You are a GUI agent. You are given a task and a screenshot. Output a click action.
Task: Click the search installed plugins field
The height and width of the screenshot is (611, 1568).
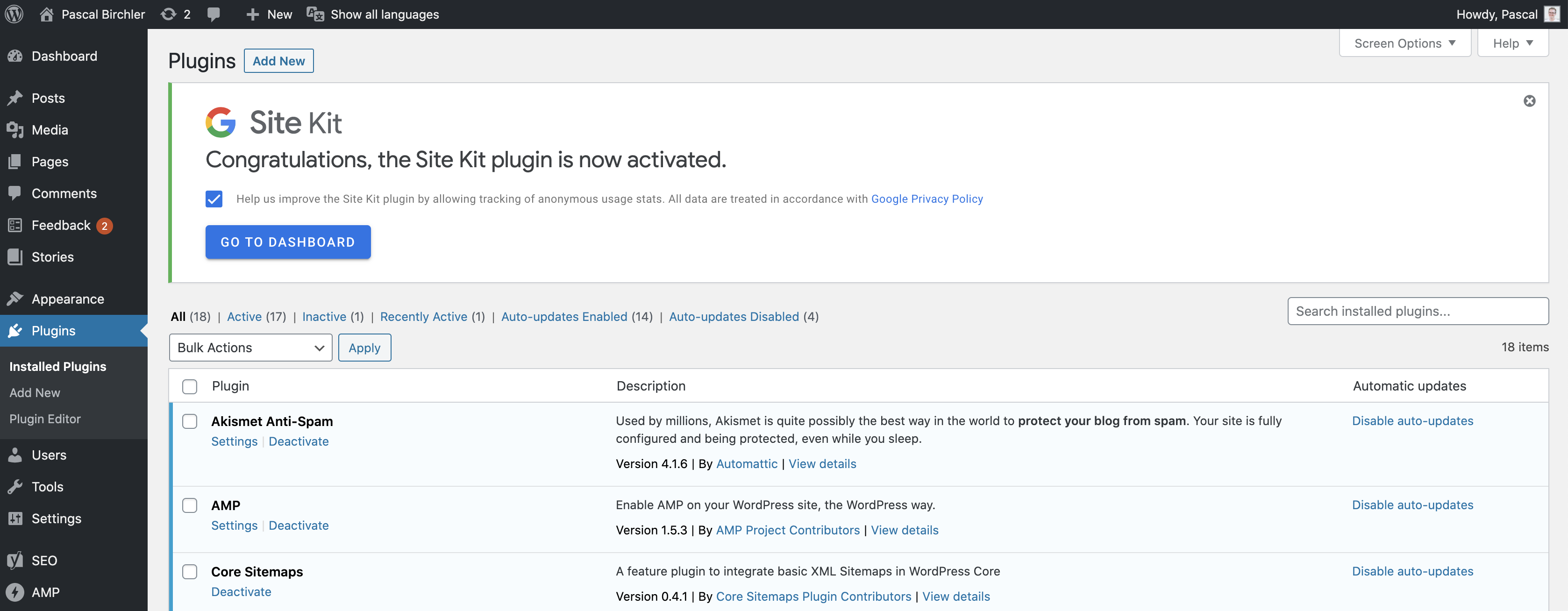[x=1418, y=311]
